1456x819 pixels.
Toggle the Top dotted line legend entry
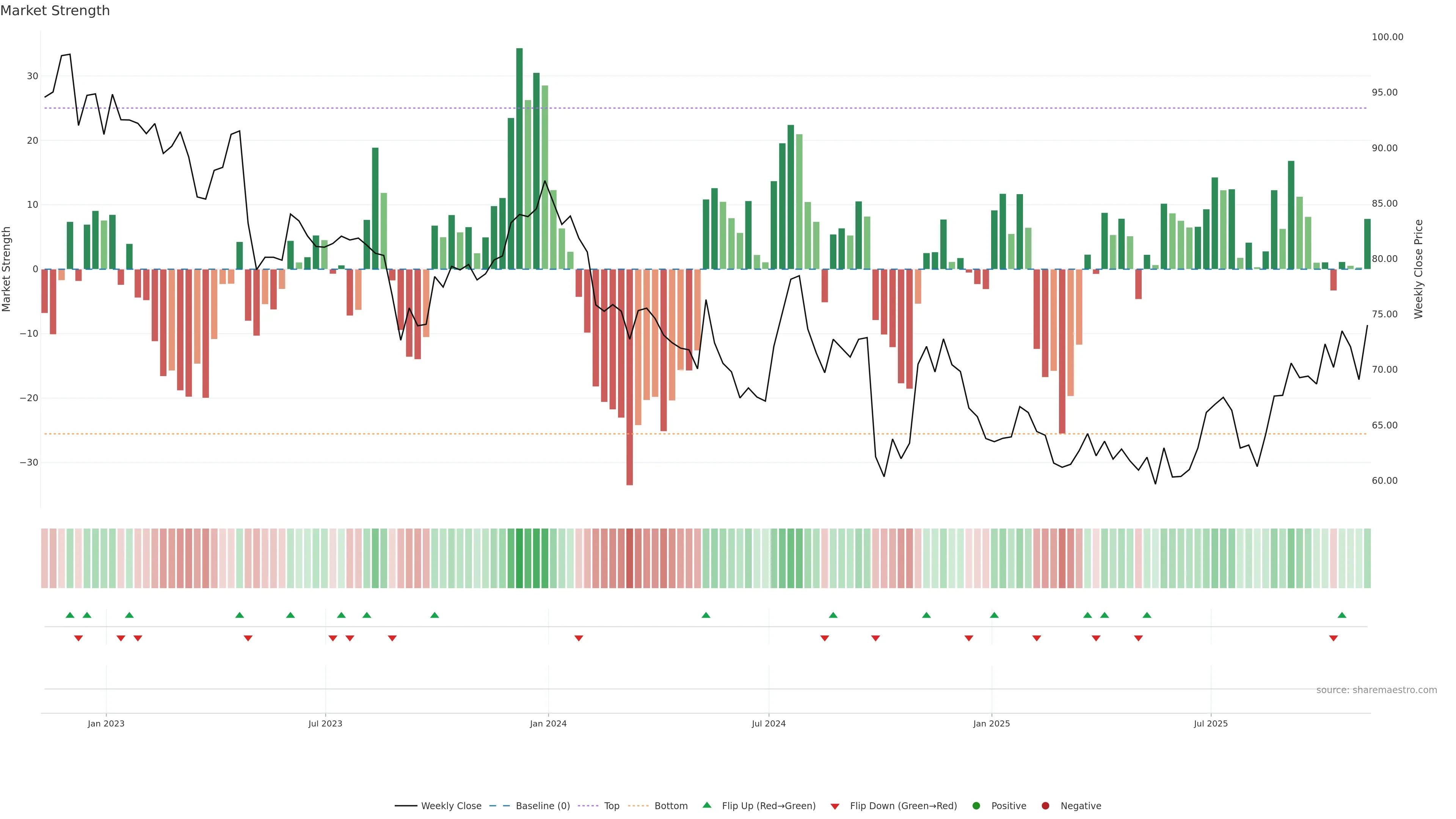[612, 806]
